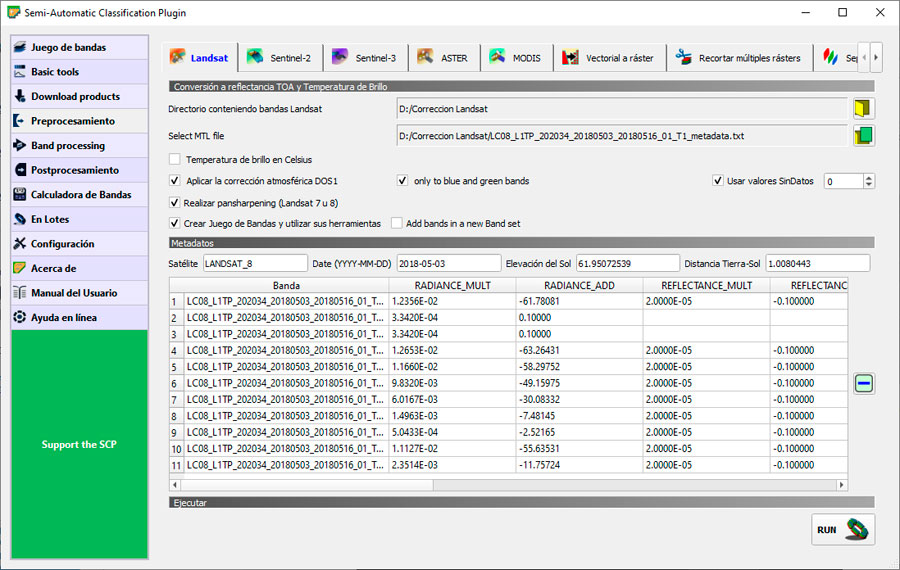Screen dimensions: 900x570
Task: Switch to the MODIS tab
Action: coord(516,58)
